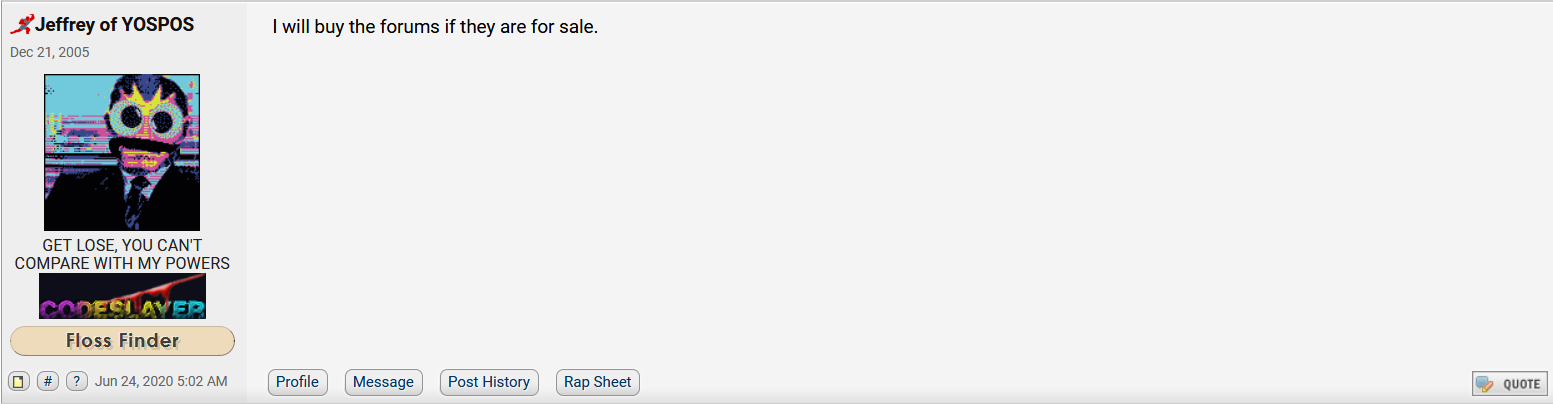Send a Message to this poster
This screenshot has height=404, width=1553.
(383, 382)
